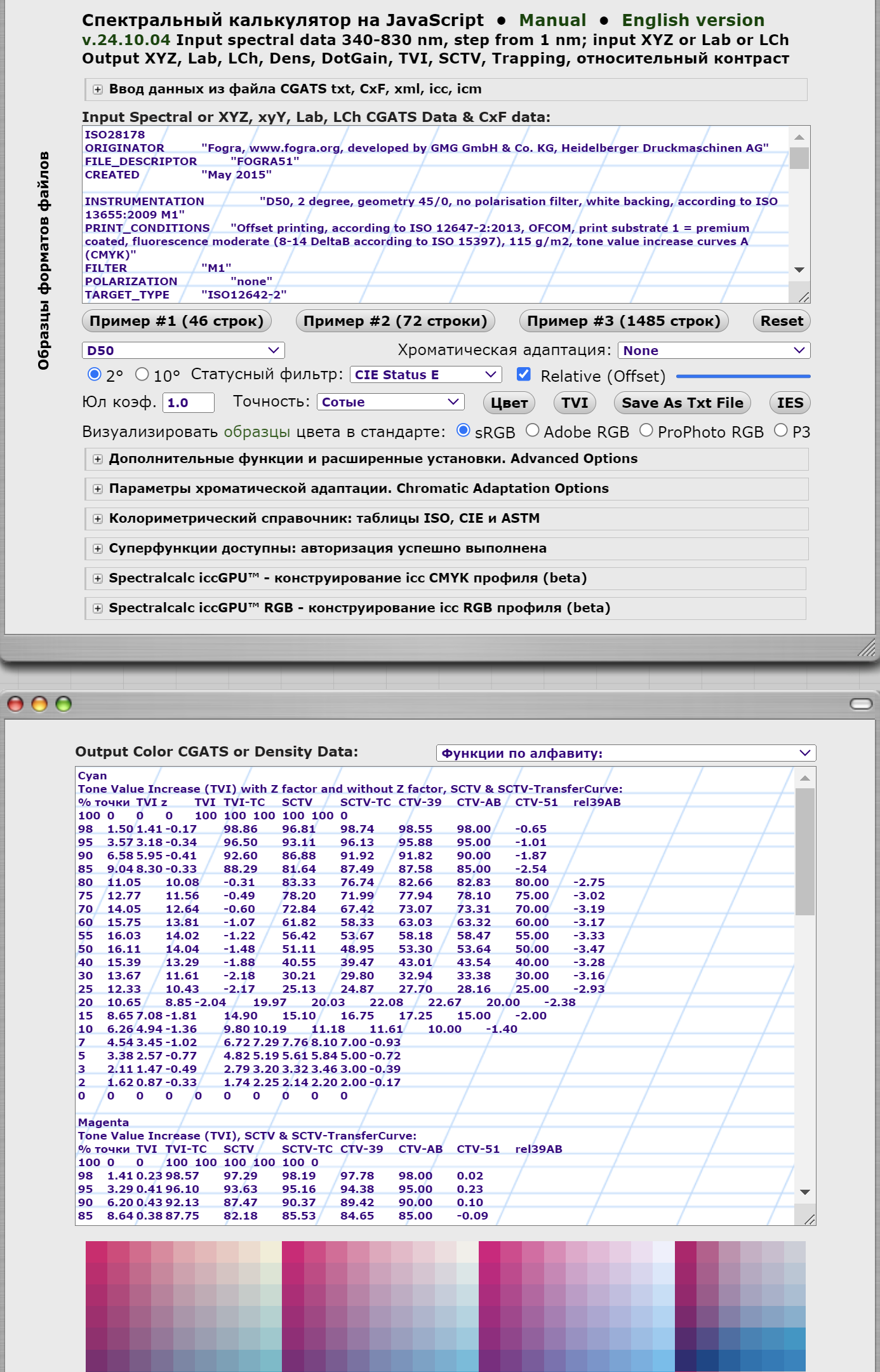The height and width of the screenshot is (1372, 880).
Task: Open the D50 illuminant dropdown
Action: pos(183,351)
